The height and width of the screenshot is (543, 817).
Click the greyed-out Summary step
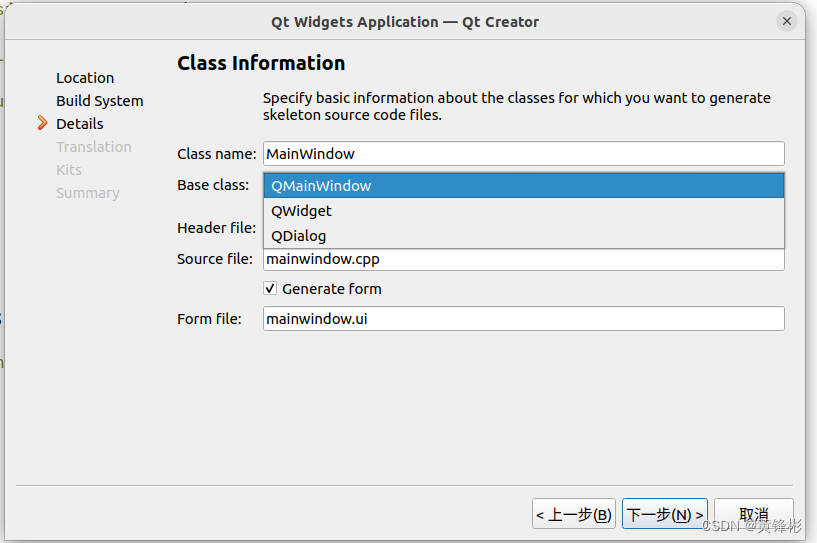pos(88,193)
